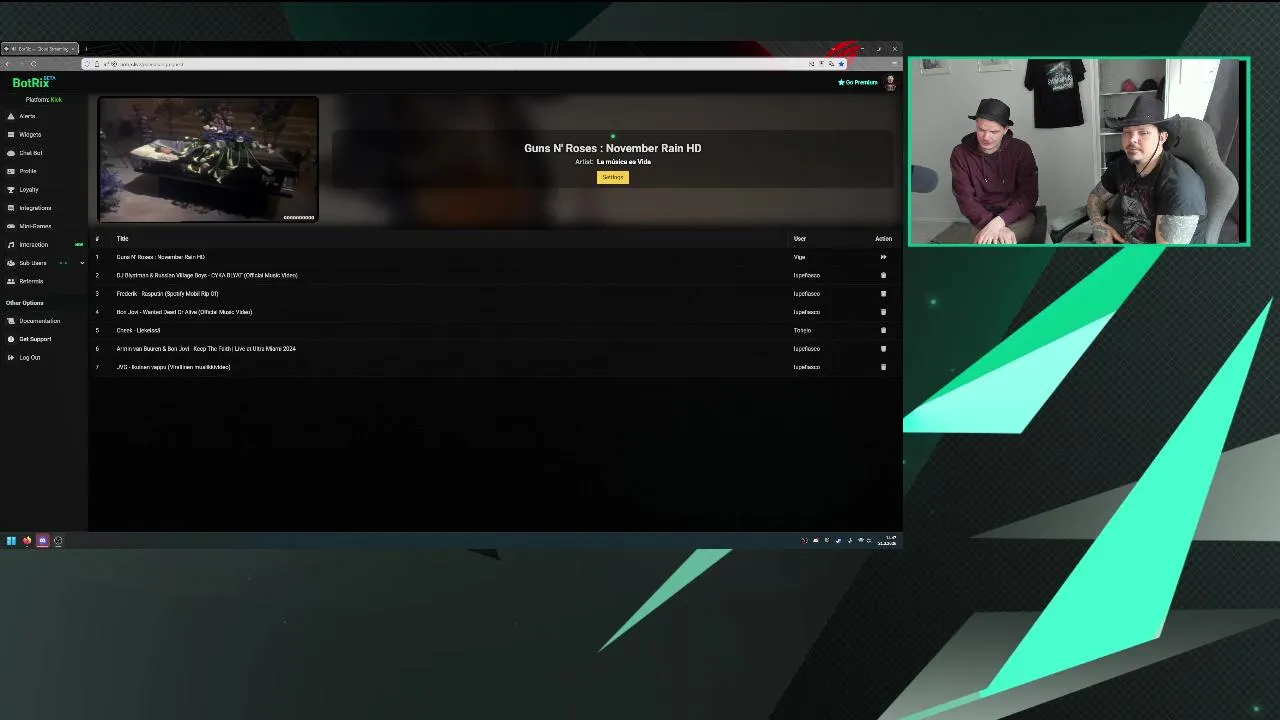The height and width of the screenshot is (720, 1280).
Task: Delete the Rasputin song with trash icon
Action: (x=883, y=294)
